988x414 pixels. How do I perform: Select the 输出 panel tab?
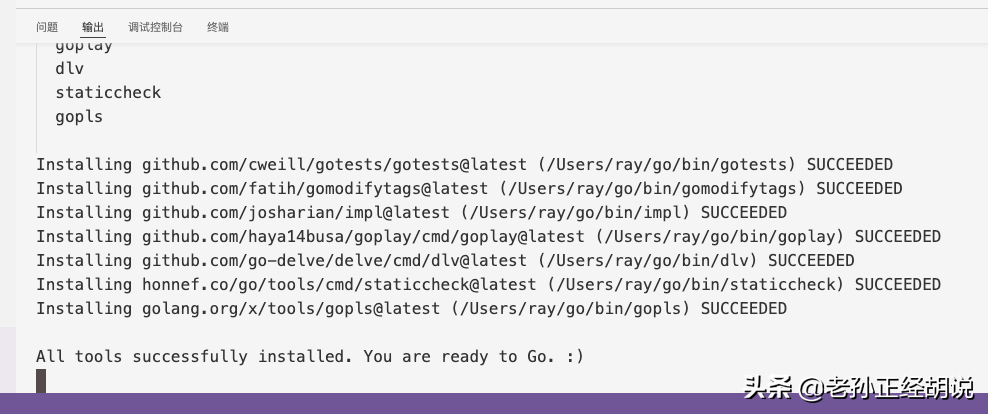[93, 27]
